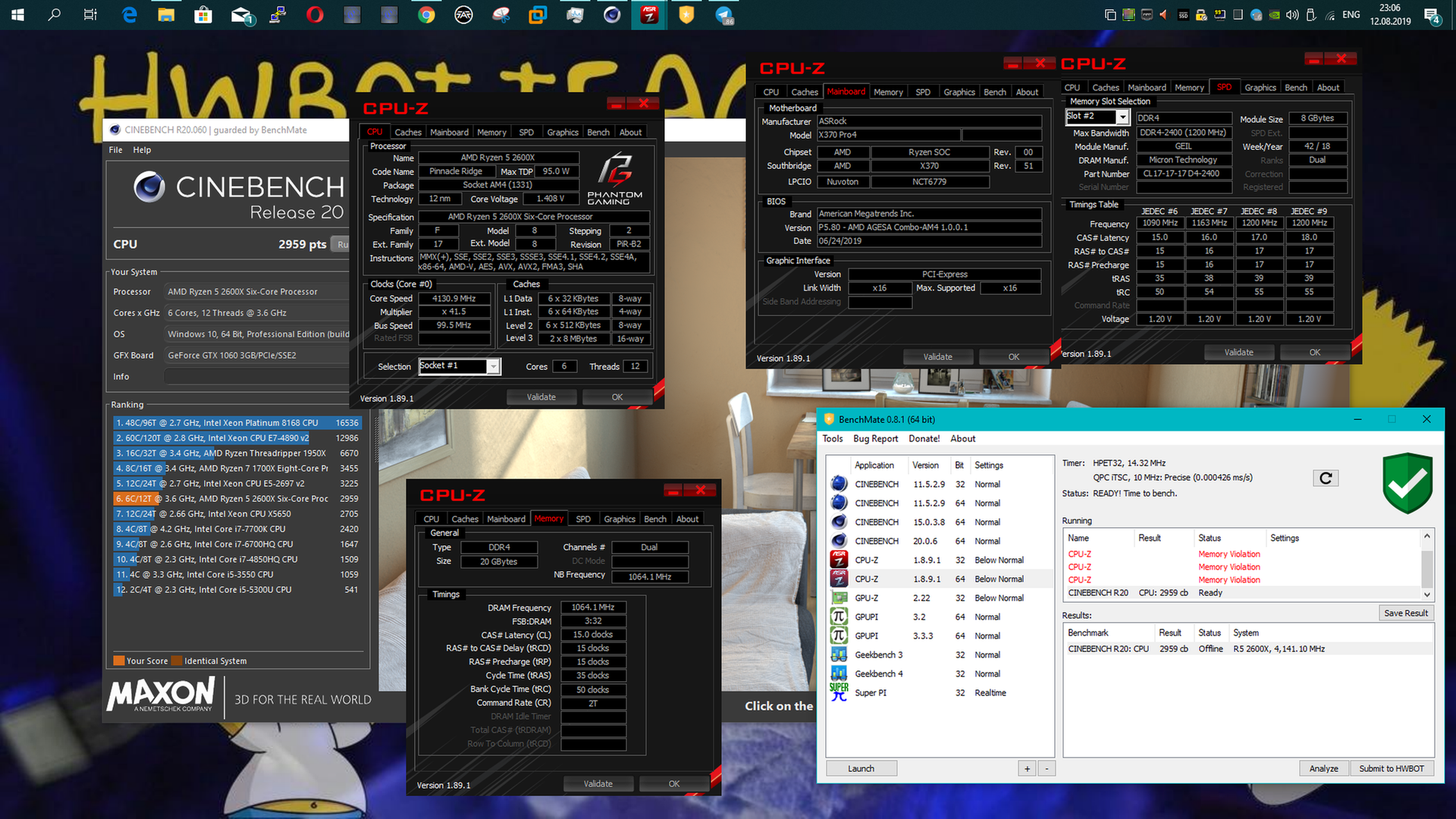Open Microsoft Edge from the taskbar
The width and height of the screenshot is (1456, 819).
coord(129,14)
